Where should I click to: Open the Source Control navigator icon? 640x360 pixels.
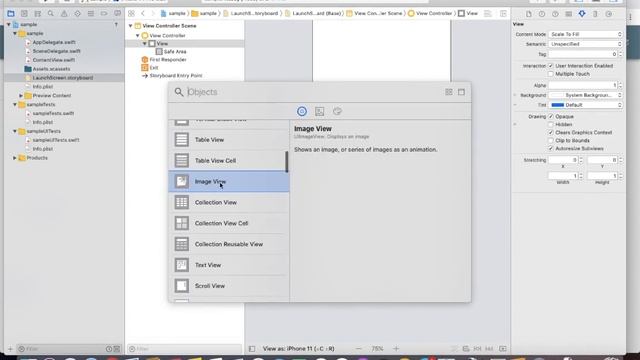coord(24,14)
